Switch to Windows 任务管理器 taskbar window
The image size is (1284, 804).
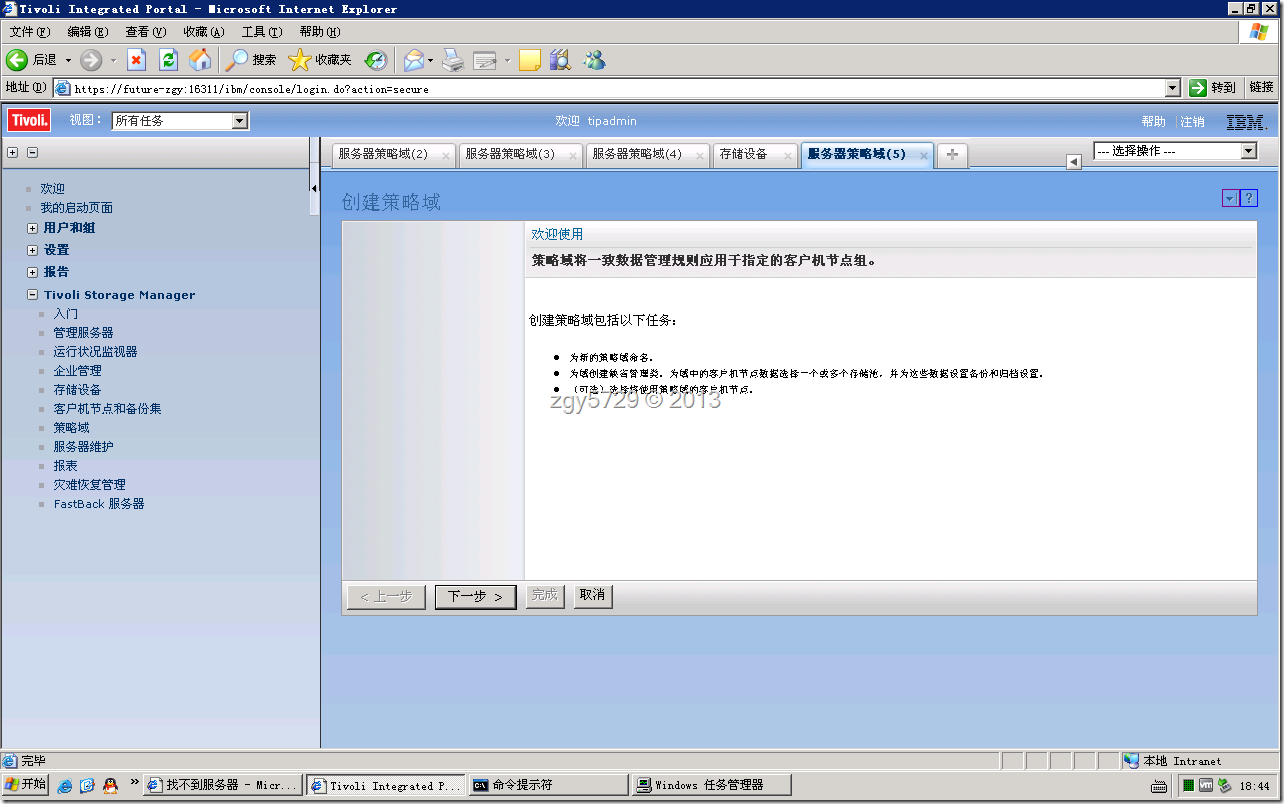pyautogui.click(x=711, y=785)
